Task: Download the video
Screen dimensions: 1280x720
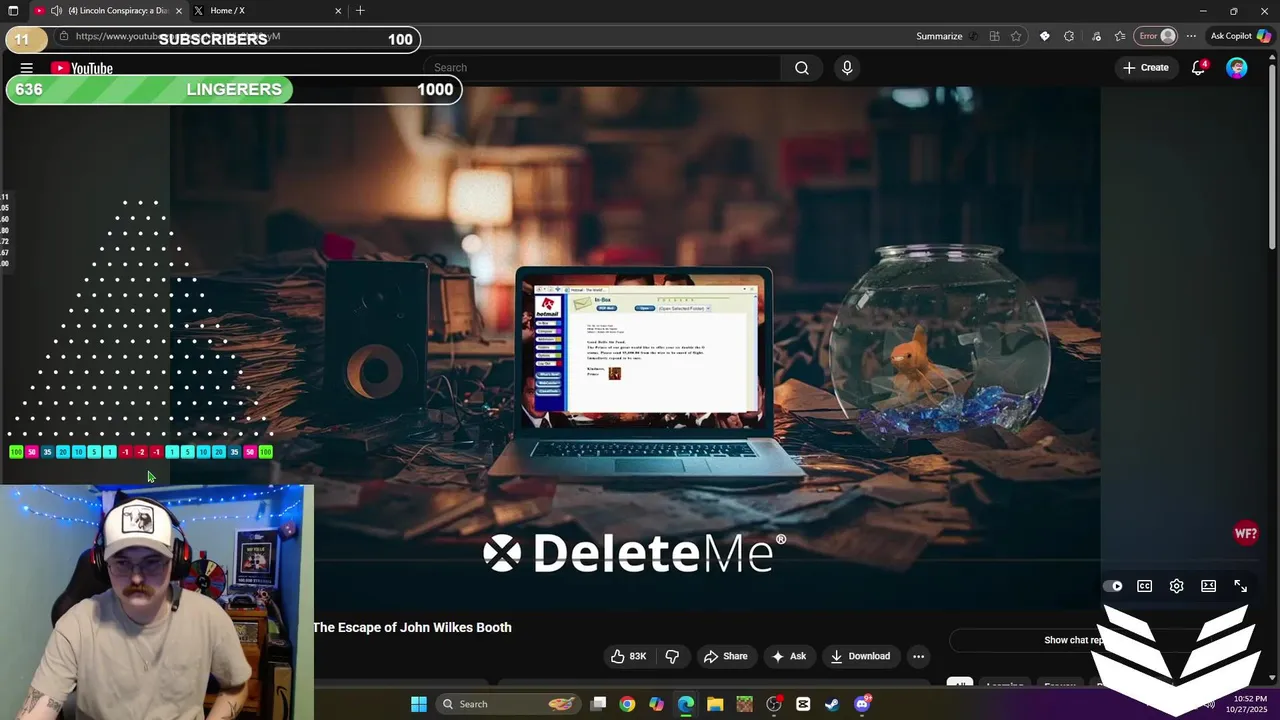Action: pyautogui.click(x=859, y=656)
